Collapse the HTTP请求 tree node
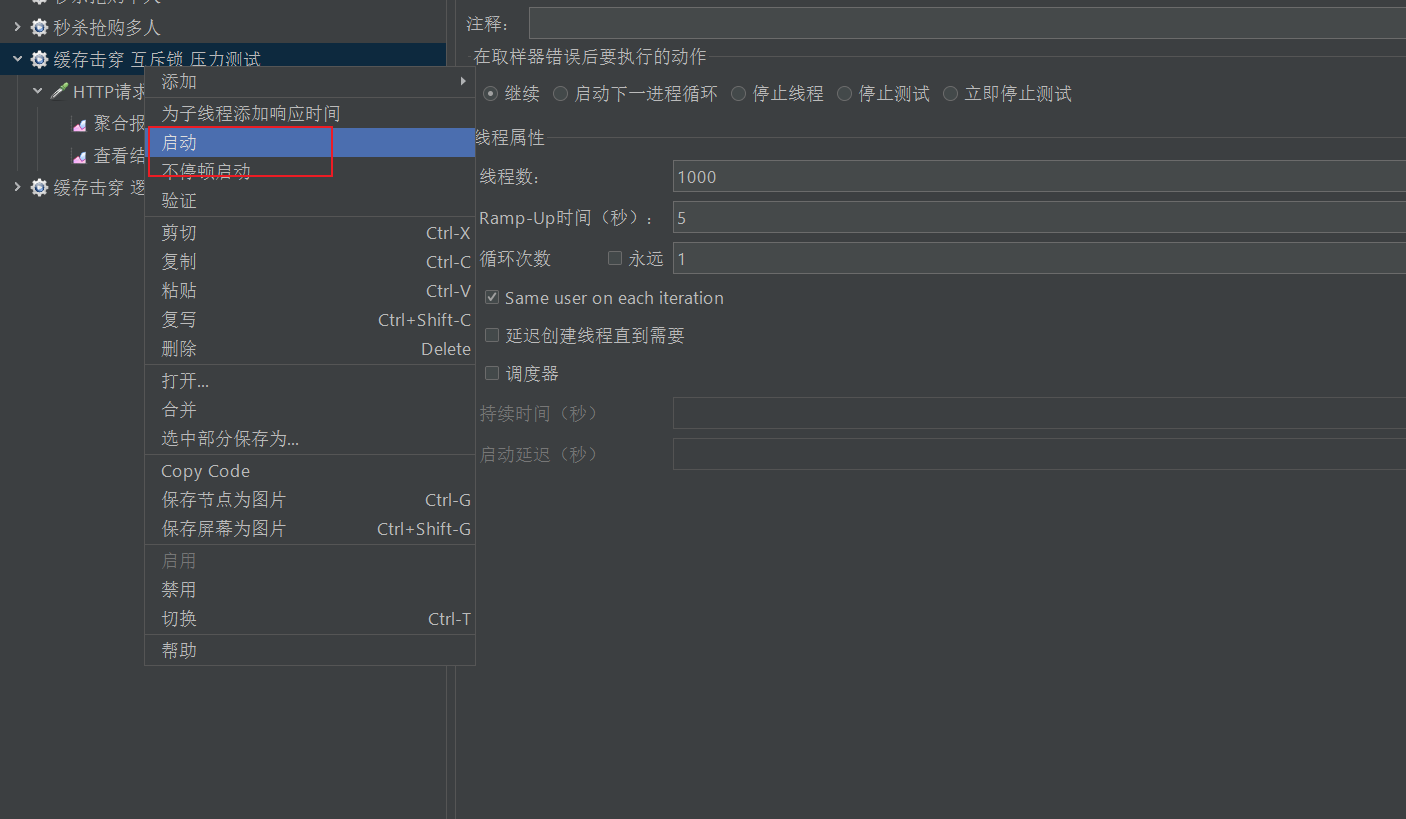 point(38,92)
